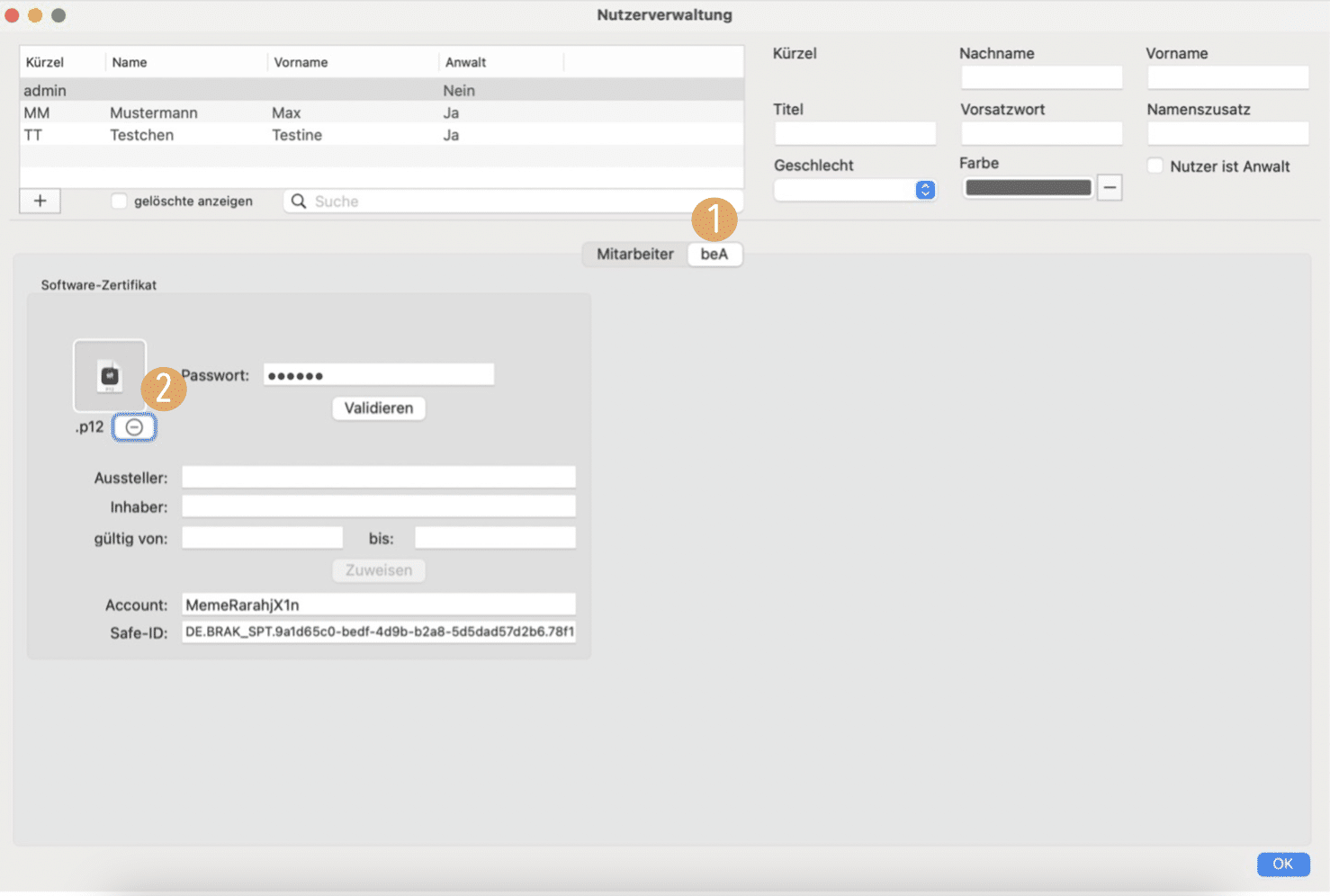
Task: Click into the Passwort field
Action: (379, 375)
